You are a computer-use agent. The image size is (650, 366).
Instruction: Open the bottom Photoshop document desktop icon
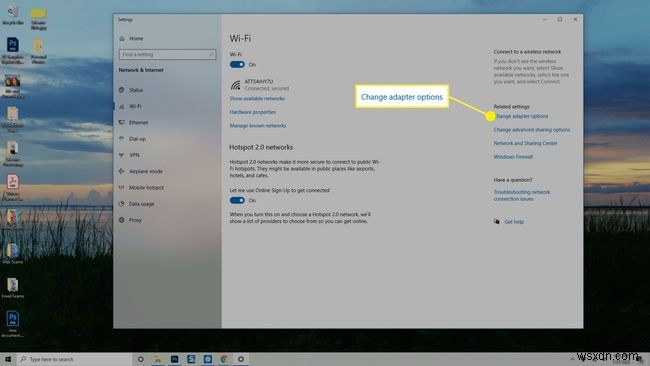point(12,323)
